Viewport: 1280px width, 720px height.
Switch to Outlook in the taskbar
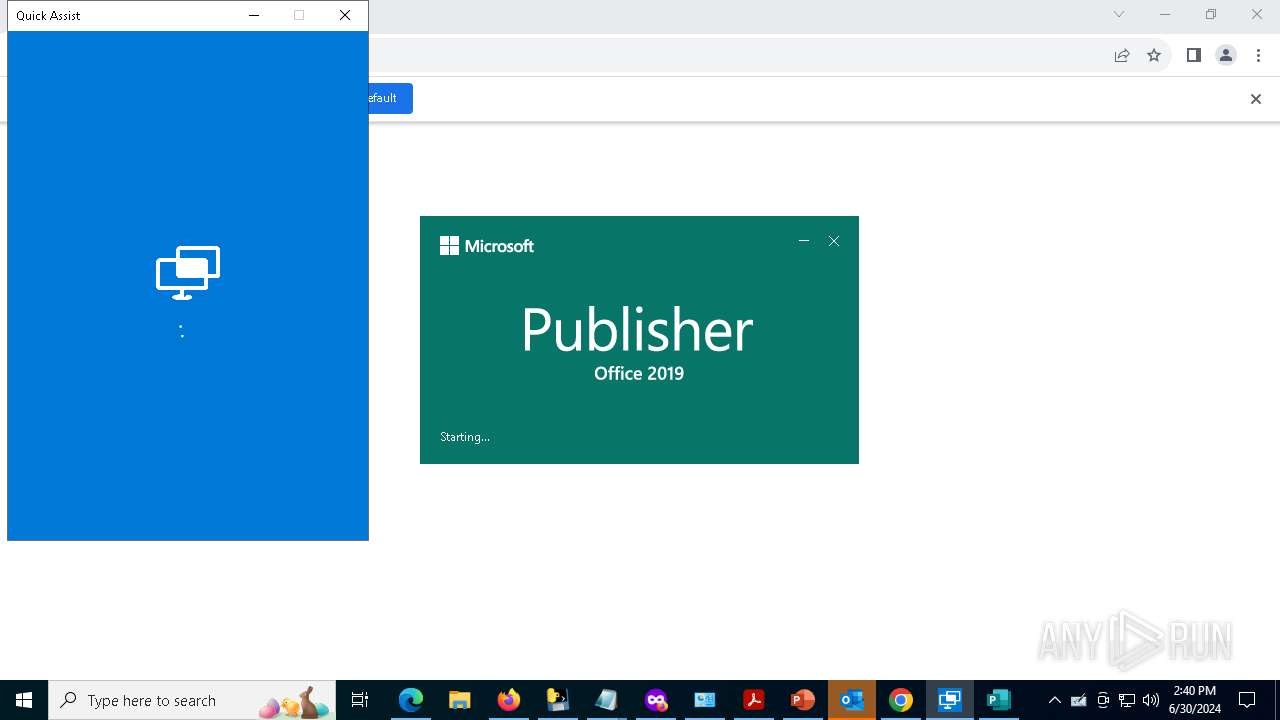[x=852, y=700]
